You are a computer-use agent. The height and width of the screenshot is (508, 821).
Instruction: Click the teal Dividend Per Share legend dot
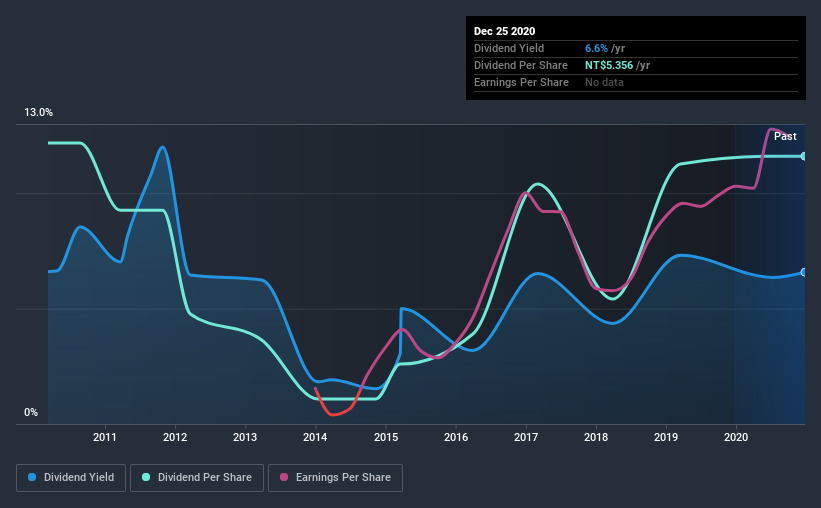pyautogui.click(x=146, y=477)
